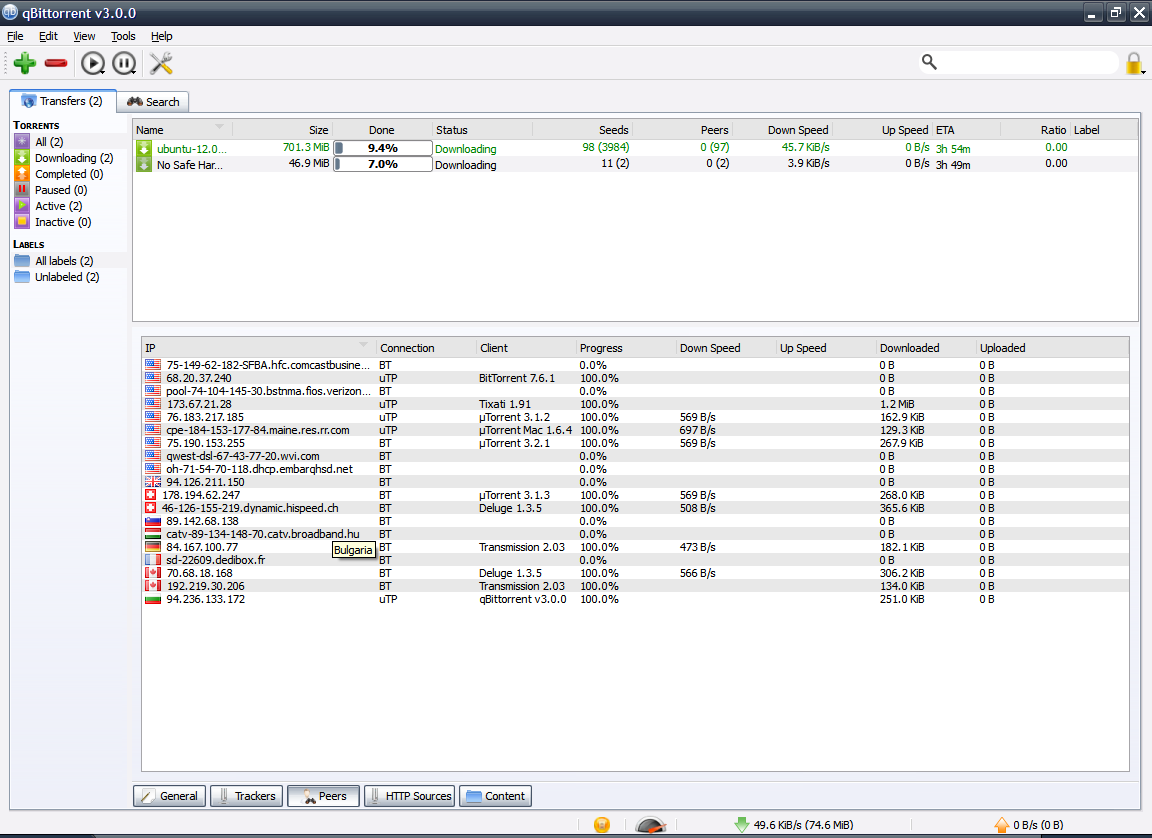Viewport: 1152px width, 838px height.
Task: Open the Trackers properties button
Action: tap(247, 796)
